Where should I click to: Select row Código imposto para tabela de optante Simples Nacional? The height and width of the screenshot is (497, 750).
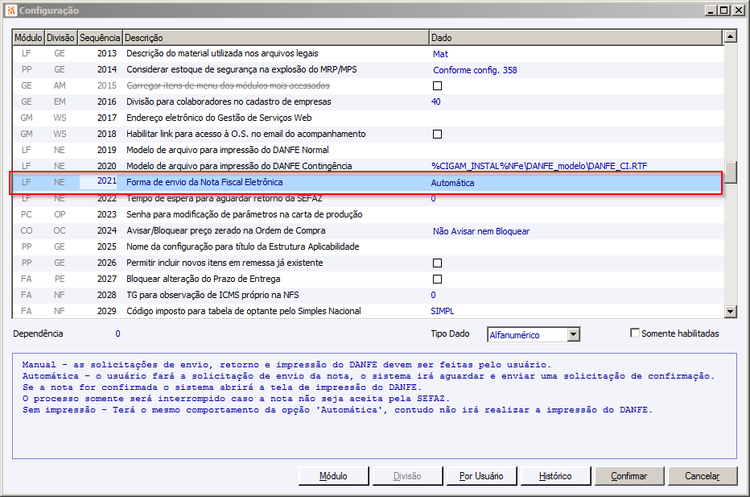click(368, 311)
